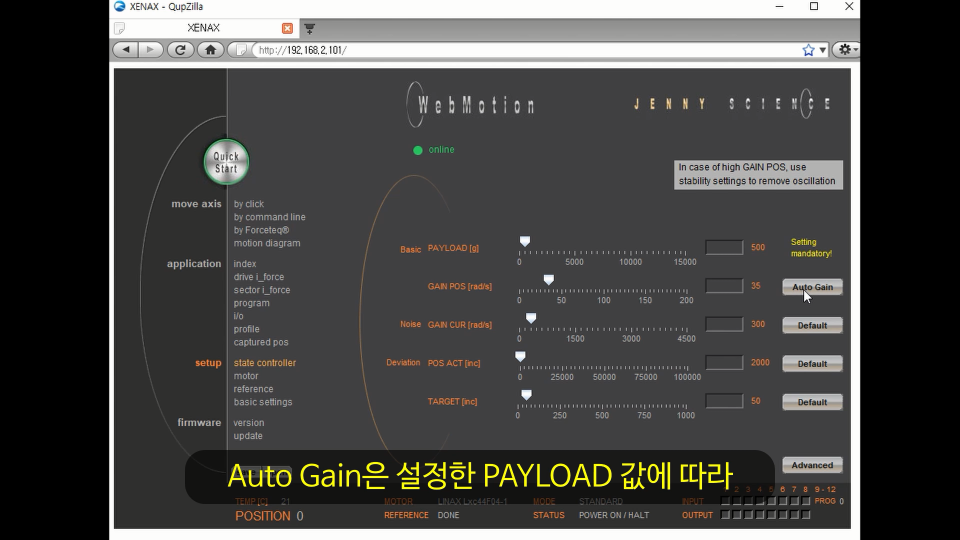Click the POS ACT value input box
The image size is (960, 540).
pyautogui.click(x=724, y=362)
